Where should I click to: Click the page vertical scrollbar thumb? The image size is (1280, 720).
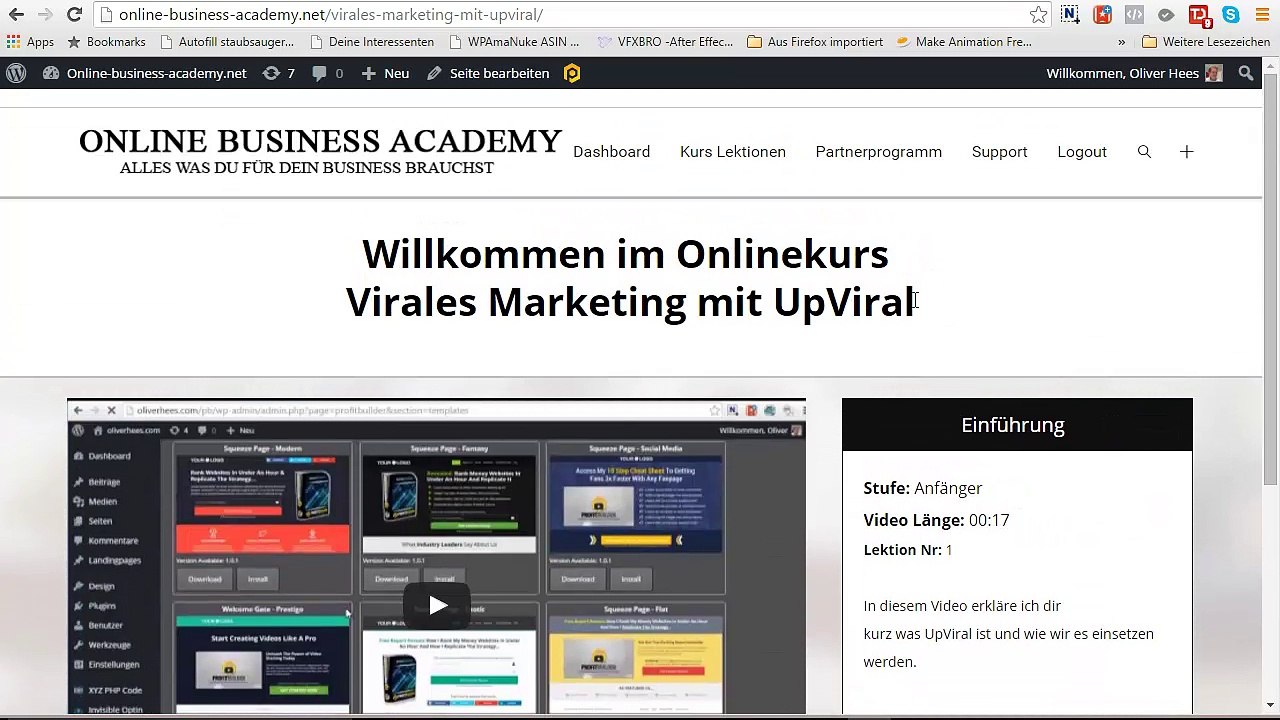point(1271,280)
